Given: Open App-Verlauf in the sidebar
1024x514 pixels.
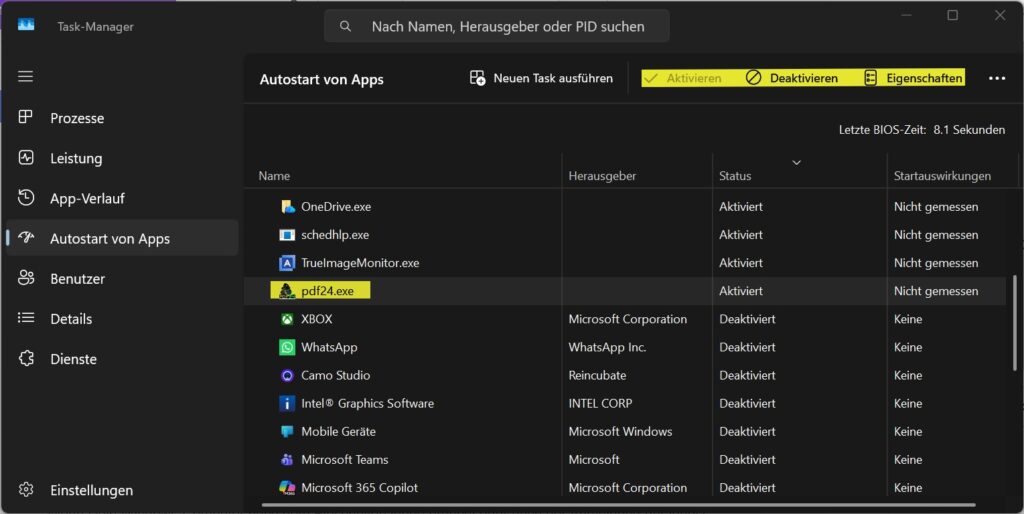Looking at the screenshot, I should point(123,199).
